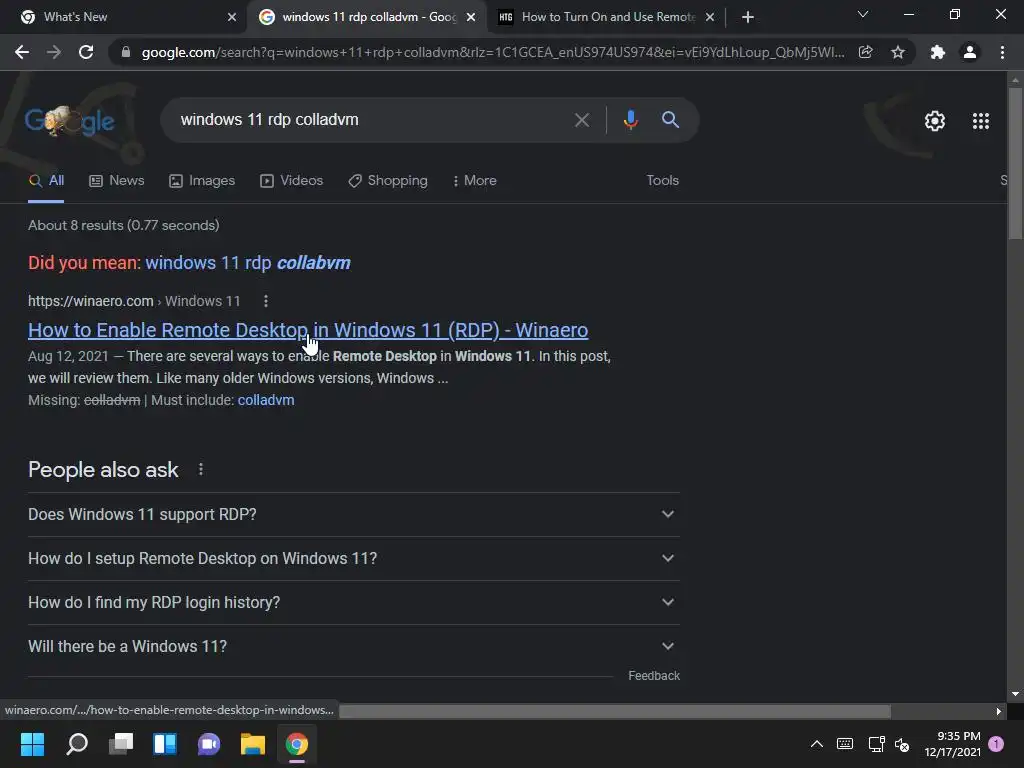This screenshot has height=768, width=1024.
Task: Select the All search tab
Action: (46, 181)
